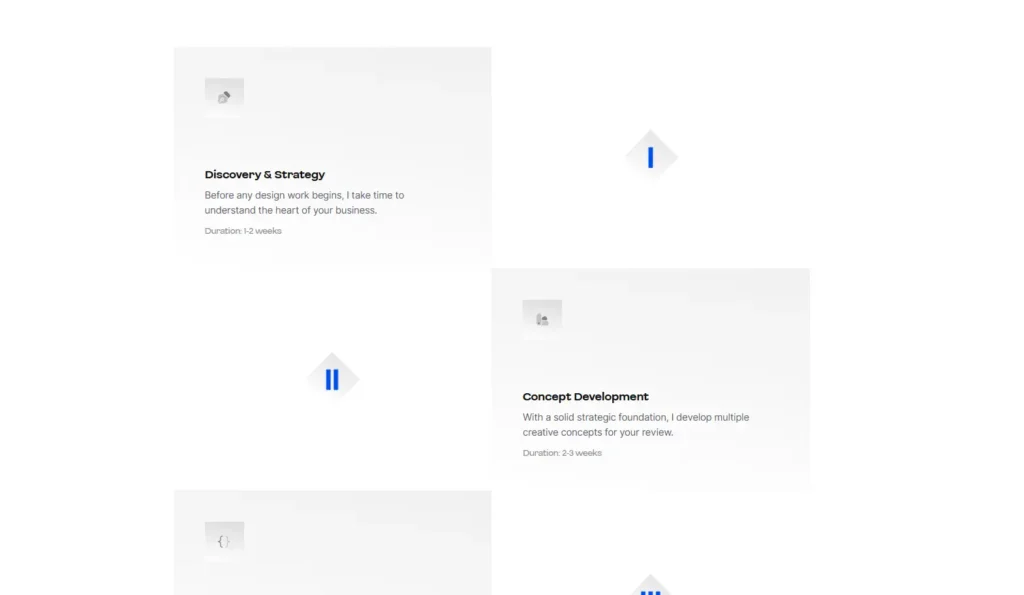Click the line "creative concepts for your review"

click(598, 433)
